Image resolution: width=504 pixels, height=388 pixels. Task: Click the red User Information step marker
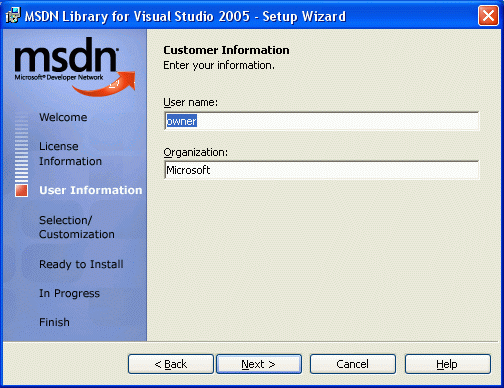pos(21,190)
